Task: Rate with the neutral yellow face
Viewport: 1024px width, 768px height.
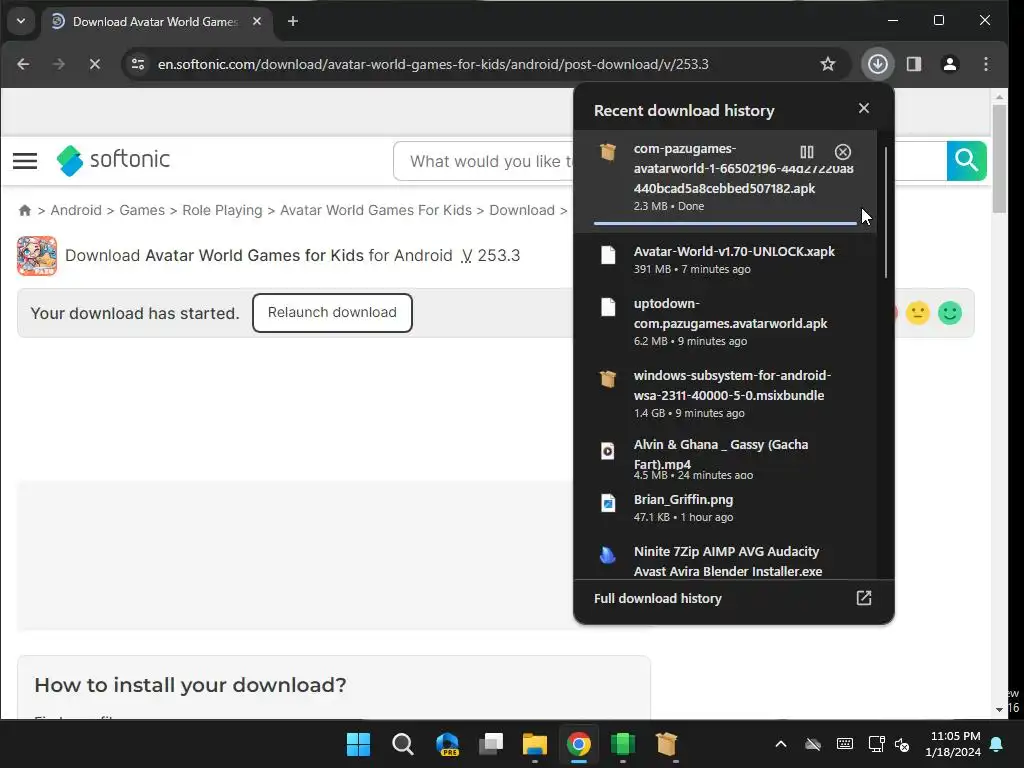Action: pyautogui.click(x=917, y=313)
